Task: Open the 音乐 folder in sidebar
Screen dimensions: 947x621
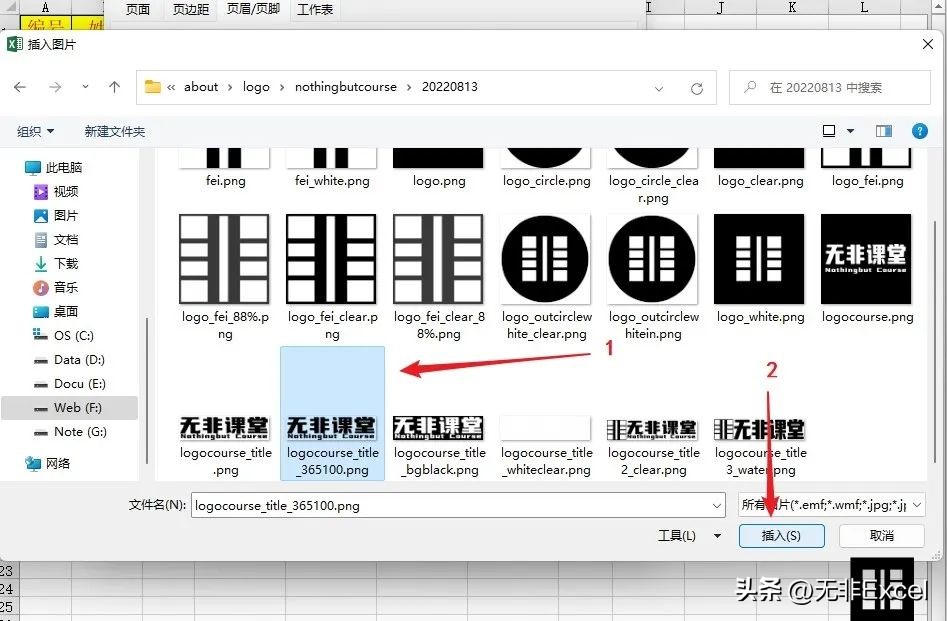Action: [x=56, y=288]
